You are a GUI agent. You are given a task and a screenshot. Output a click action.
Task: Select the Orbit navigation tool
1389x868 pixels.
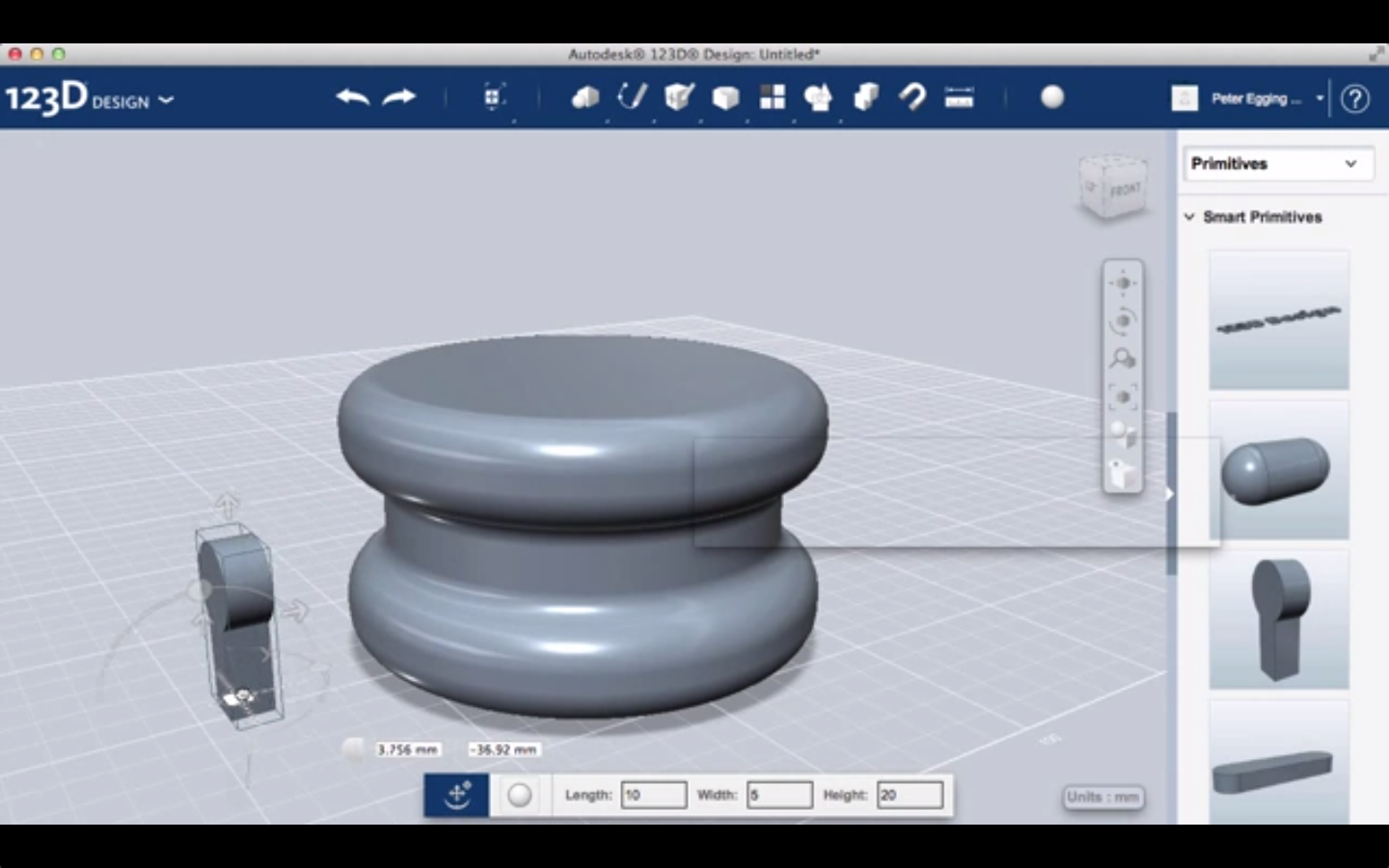click(x=1123, y=320)
